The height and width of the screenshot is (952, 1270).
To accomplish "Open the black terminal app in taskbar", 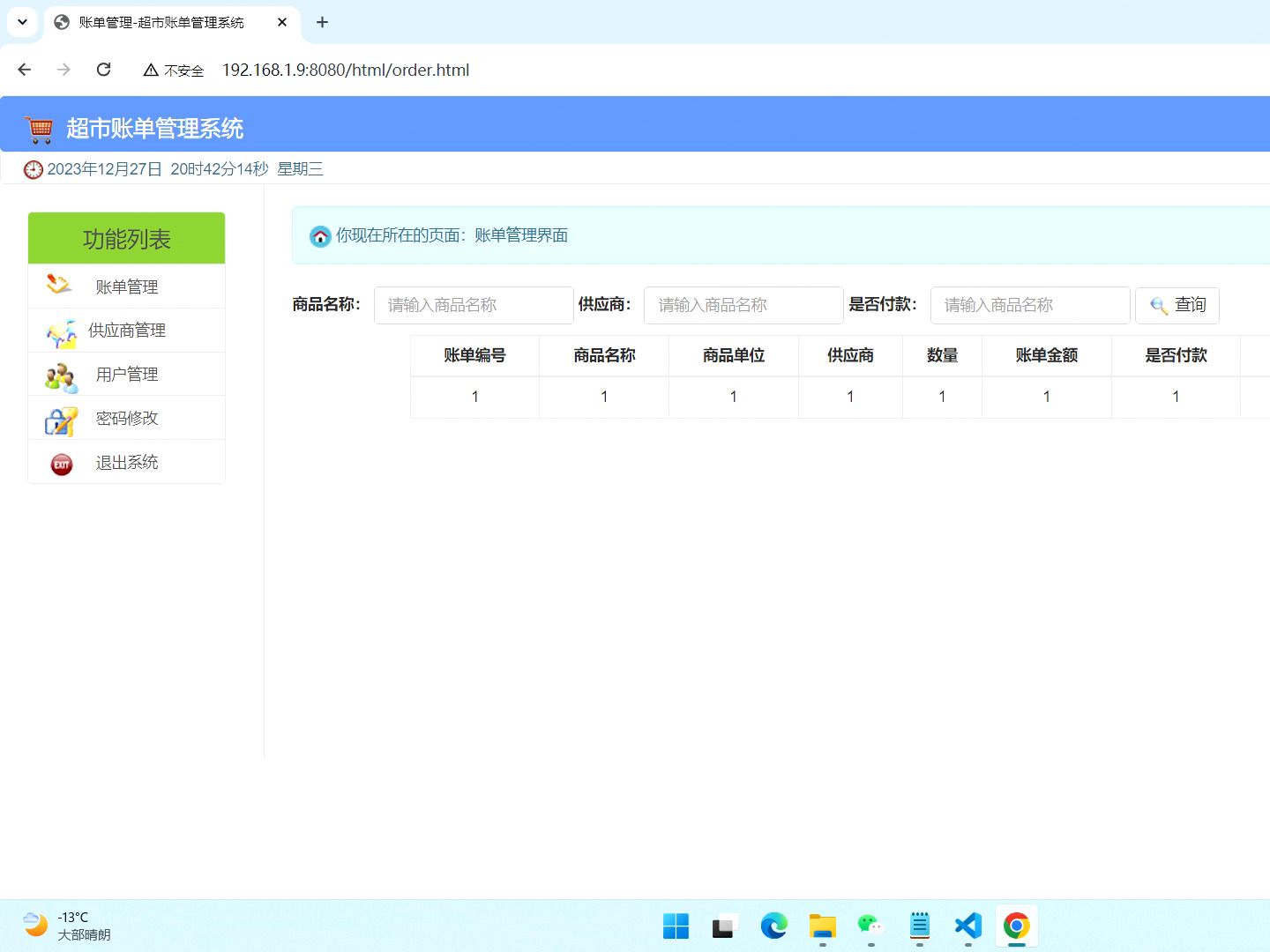I will tap(723, 926).
